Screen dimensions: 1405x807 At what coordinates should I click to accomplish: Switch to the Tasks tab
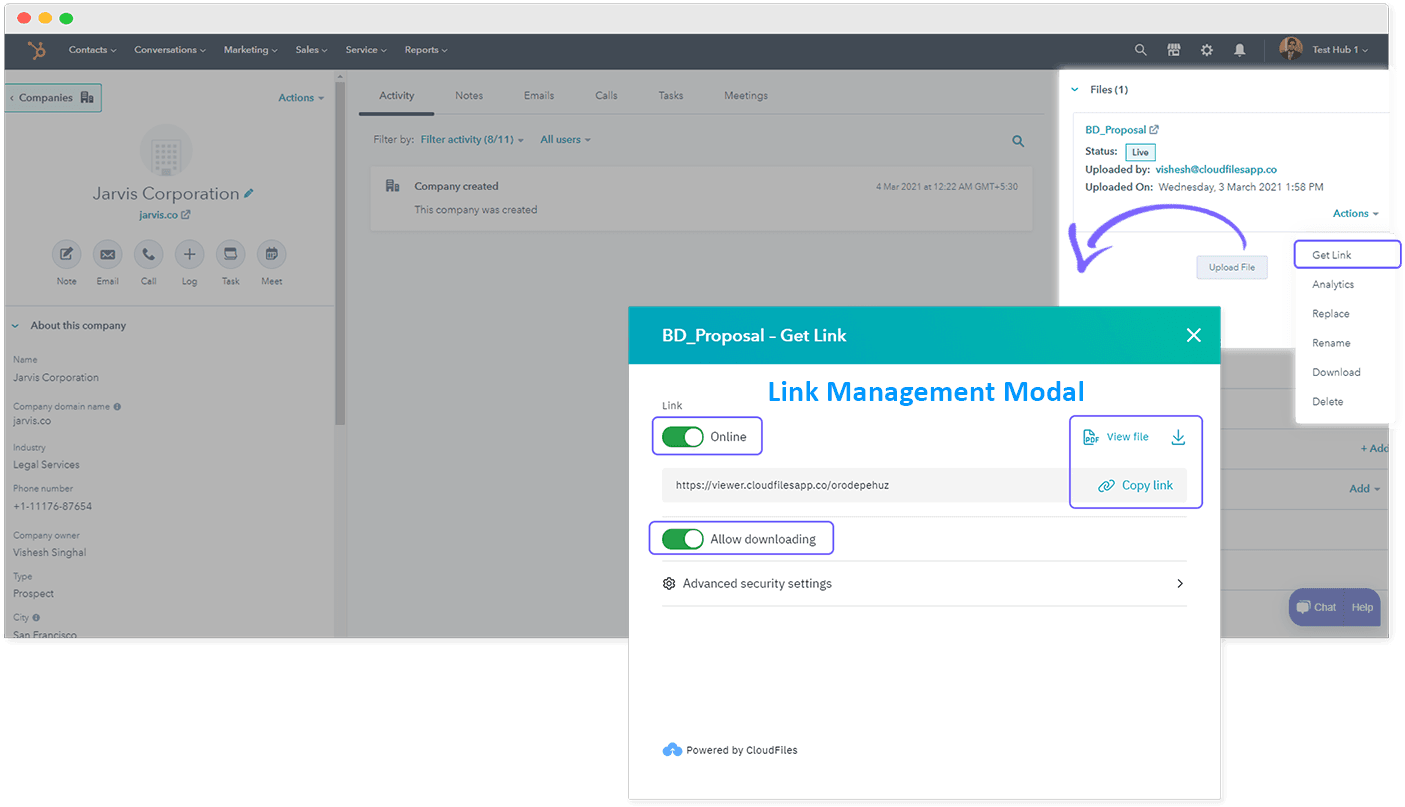coord(671,96)
